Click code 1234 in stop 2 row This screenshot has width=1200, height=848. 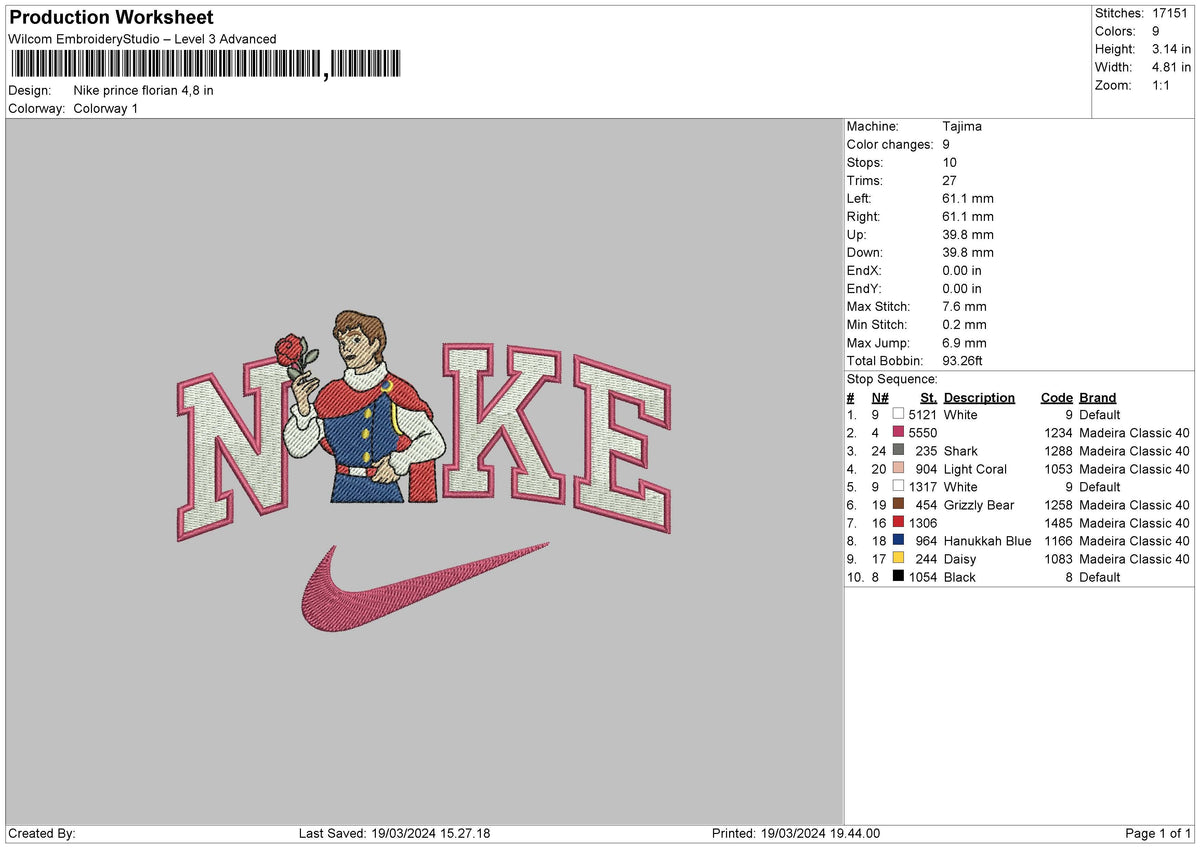1058,433
